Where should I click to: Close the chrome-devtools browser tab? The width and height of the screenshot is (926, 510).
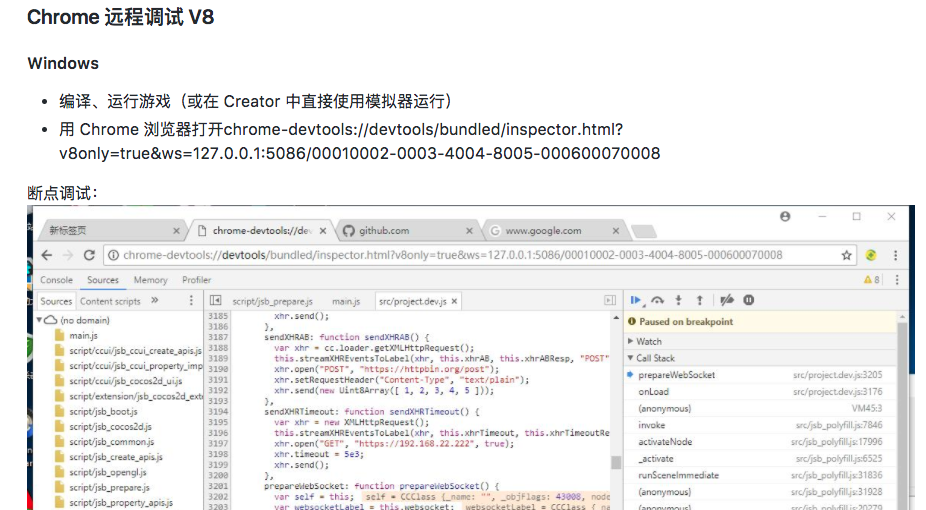(323, 231)
